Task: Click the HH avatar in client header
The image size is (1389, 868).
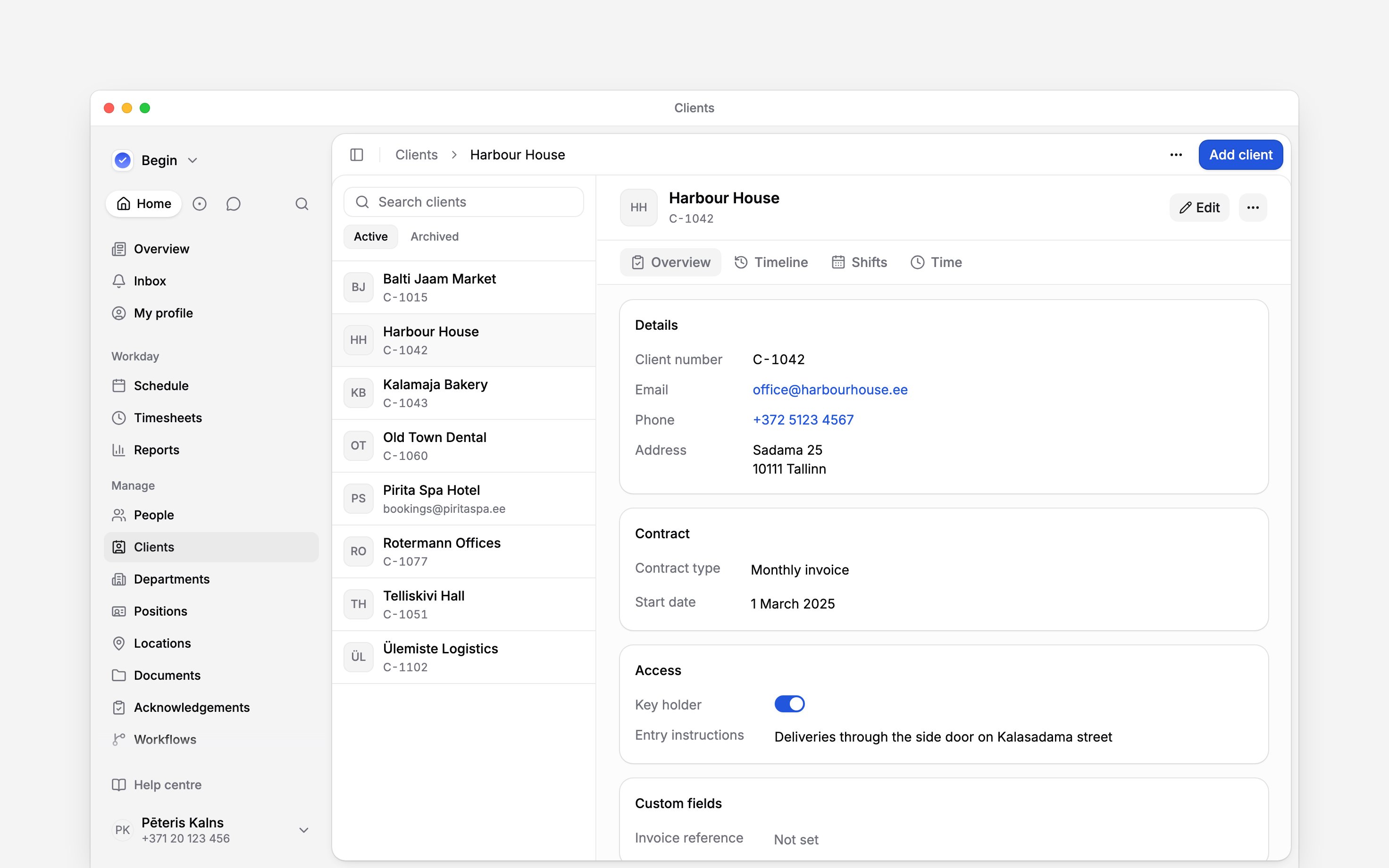Action: (639, 208)
